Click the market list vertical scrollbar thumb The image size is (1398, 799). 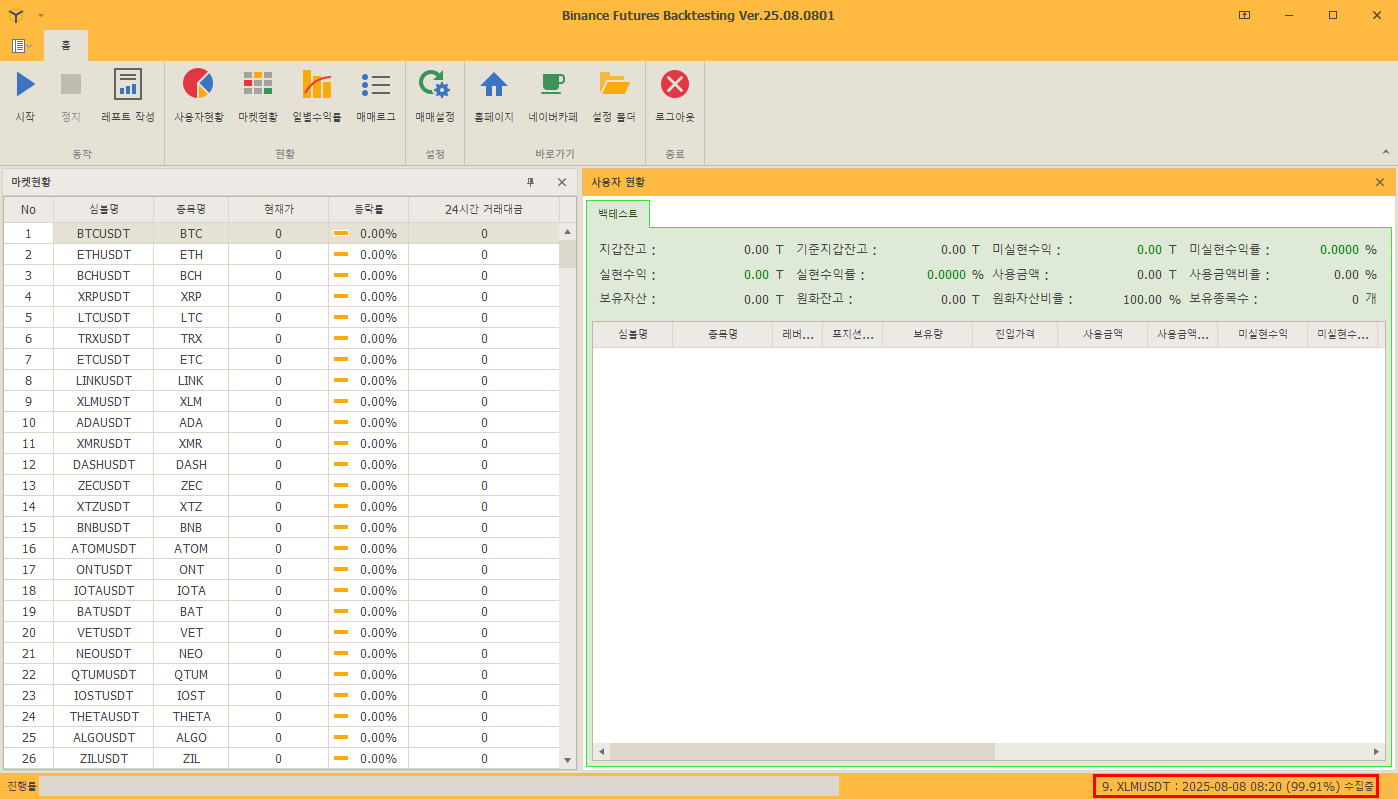tap(568, 254)
